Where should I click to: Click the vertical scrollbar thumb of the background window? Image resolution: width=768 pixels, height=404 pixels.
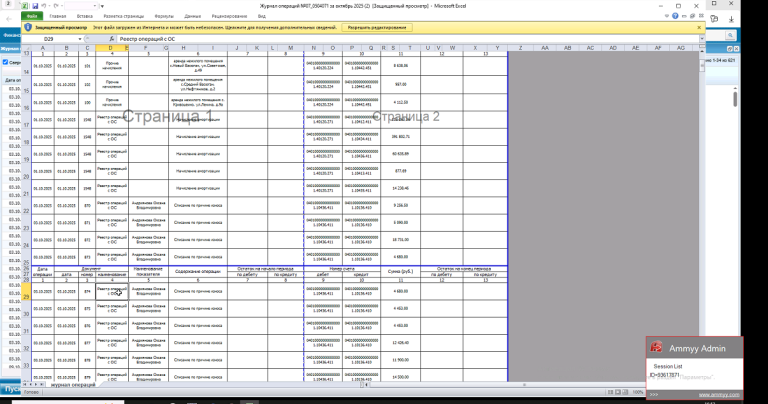click(735, 97)
